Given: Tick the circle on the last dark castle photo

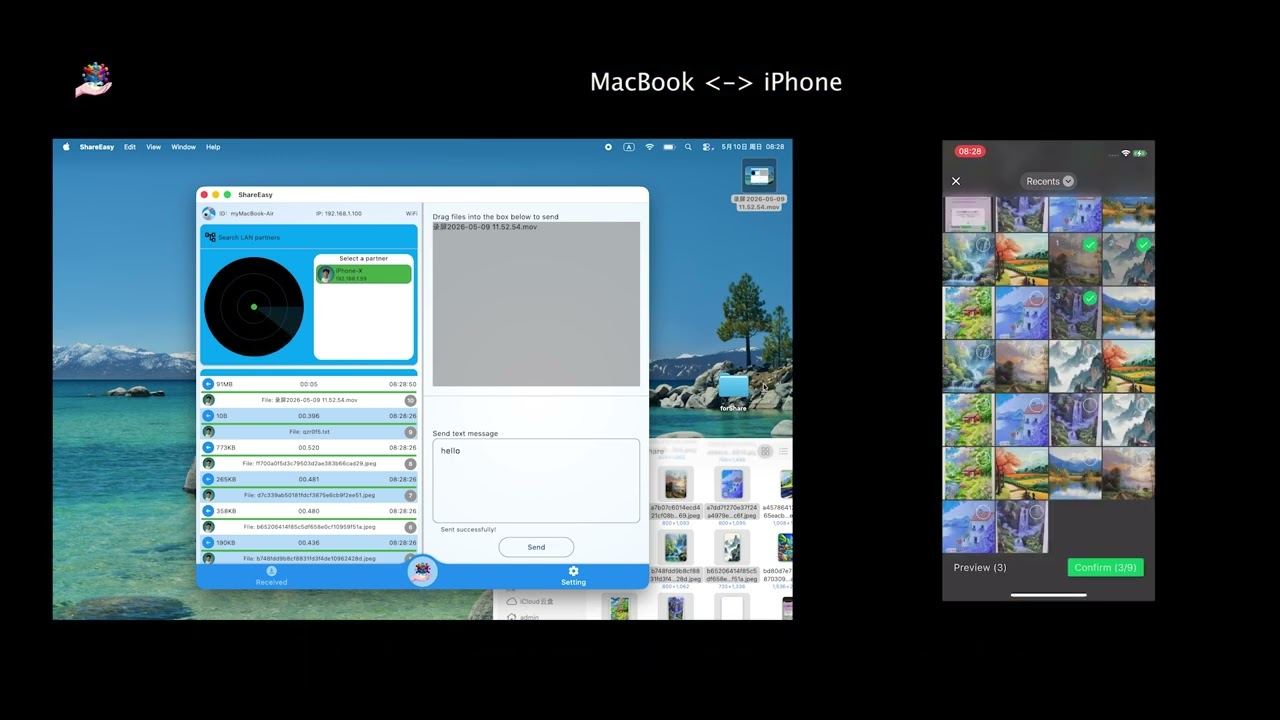Looking at the screenshot, I should point(1036,513).
